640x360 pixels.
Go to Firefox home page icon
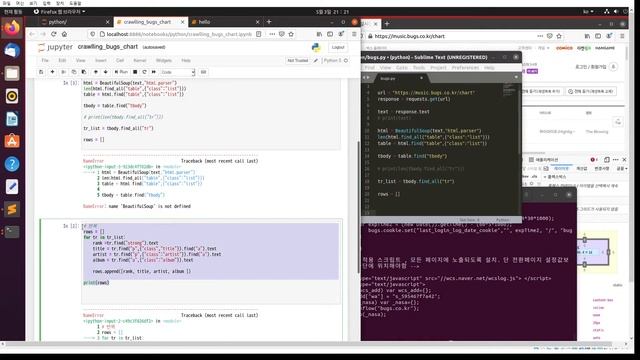[64, 34]
